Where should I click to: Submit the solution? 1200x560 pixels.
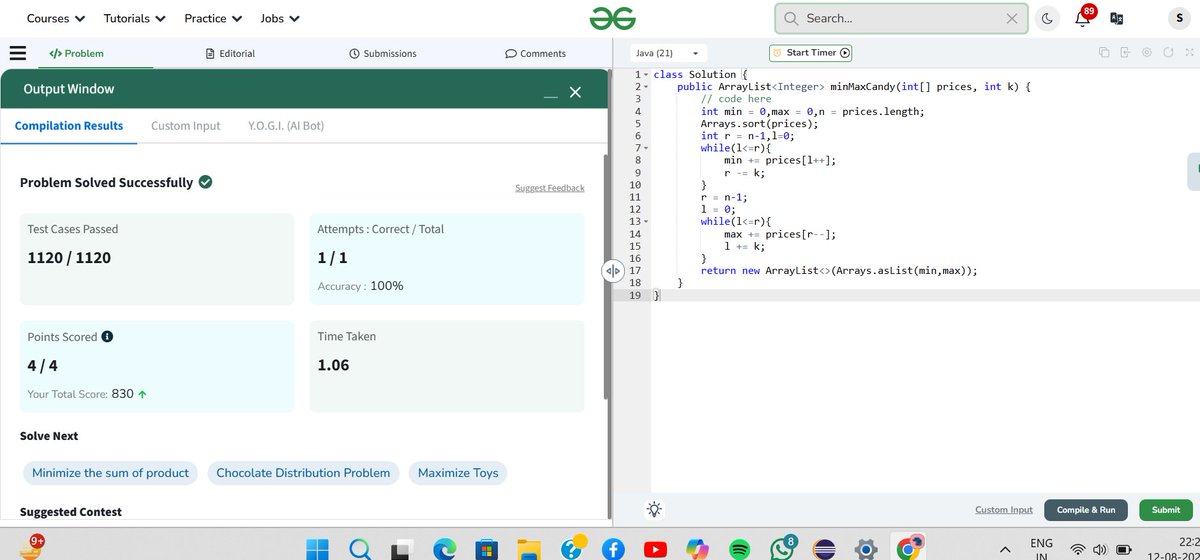pos(1166,510)
